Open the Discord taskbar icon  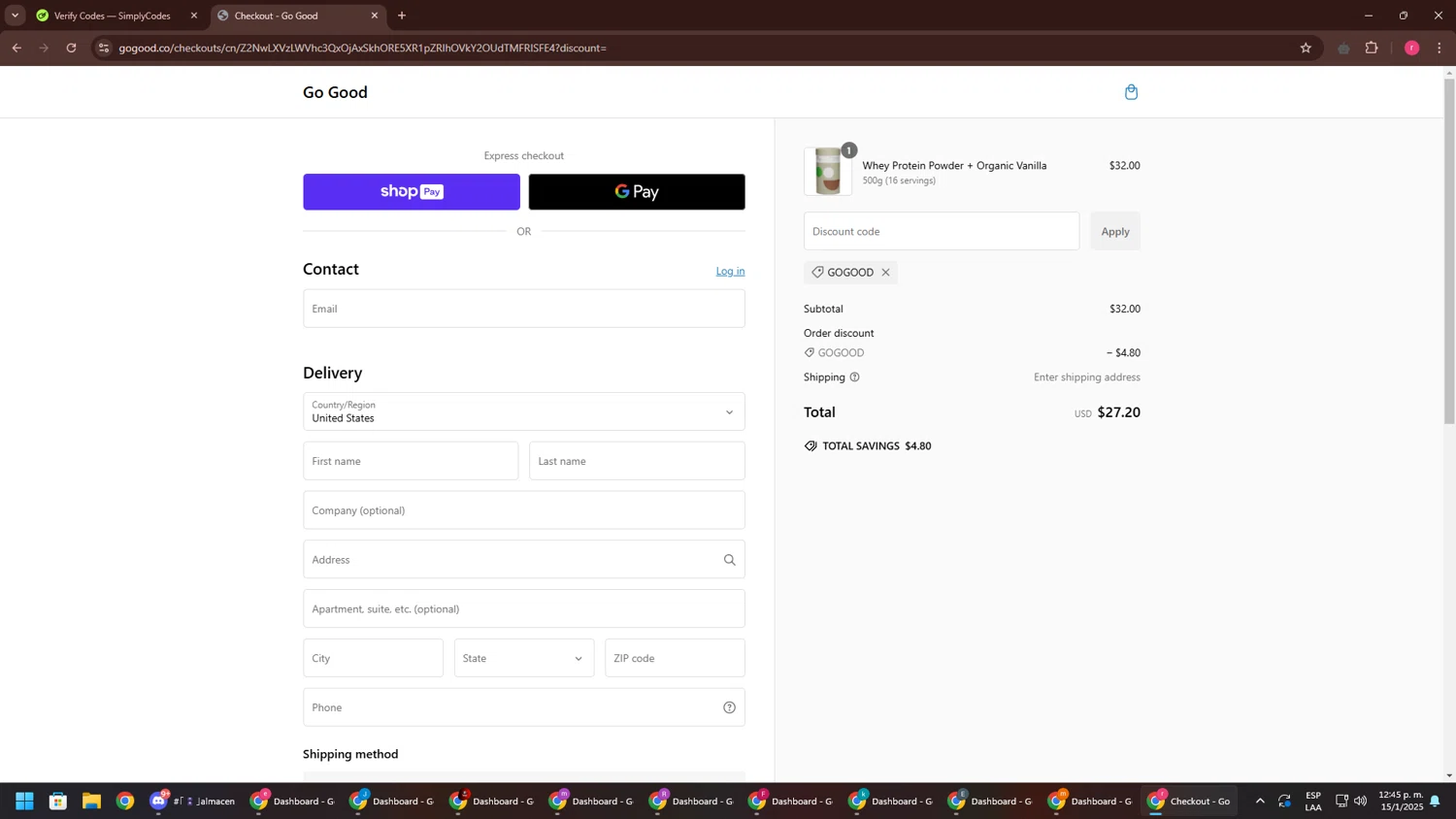pos(159,802)
